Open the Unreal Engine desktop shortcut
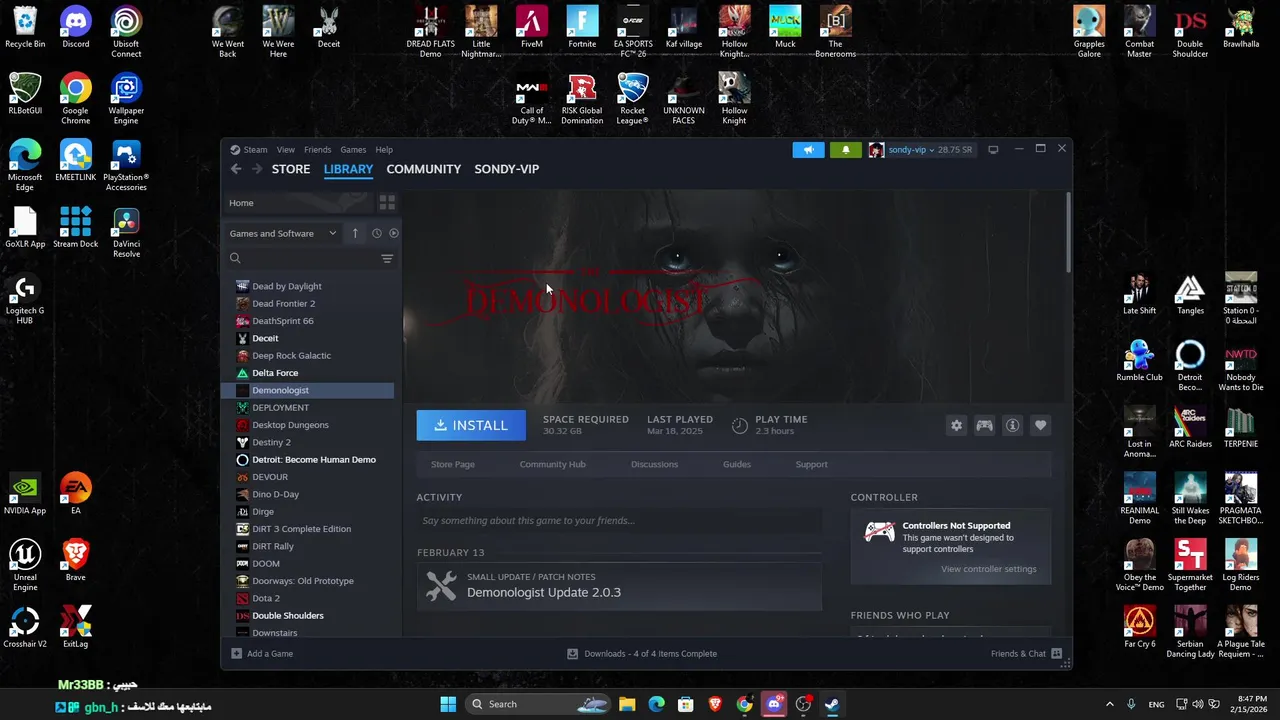 click(x=25, y=566)
